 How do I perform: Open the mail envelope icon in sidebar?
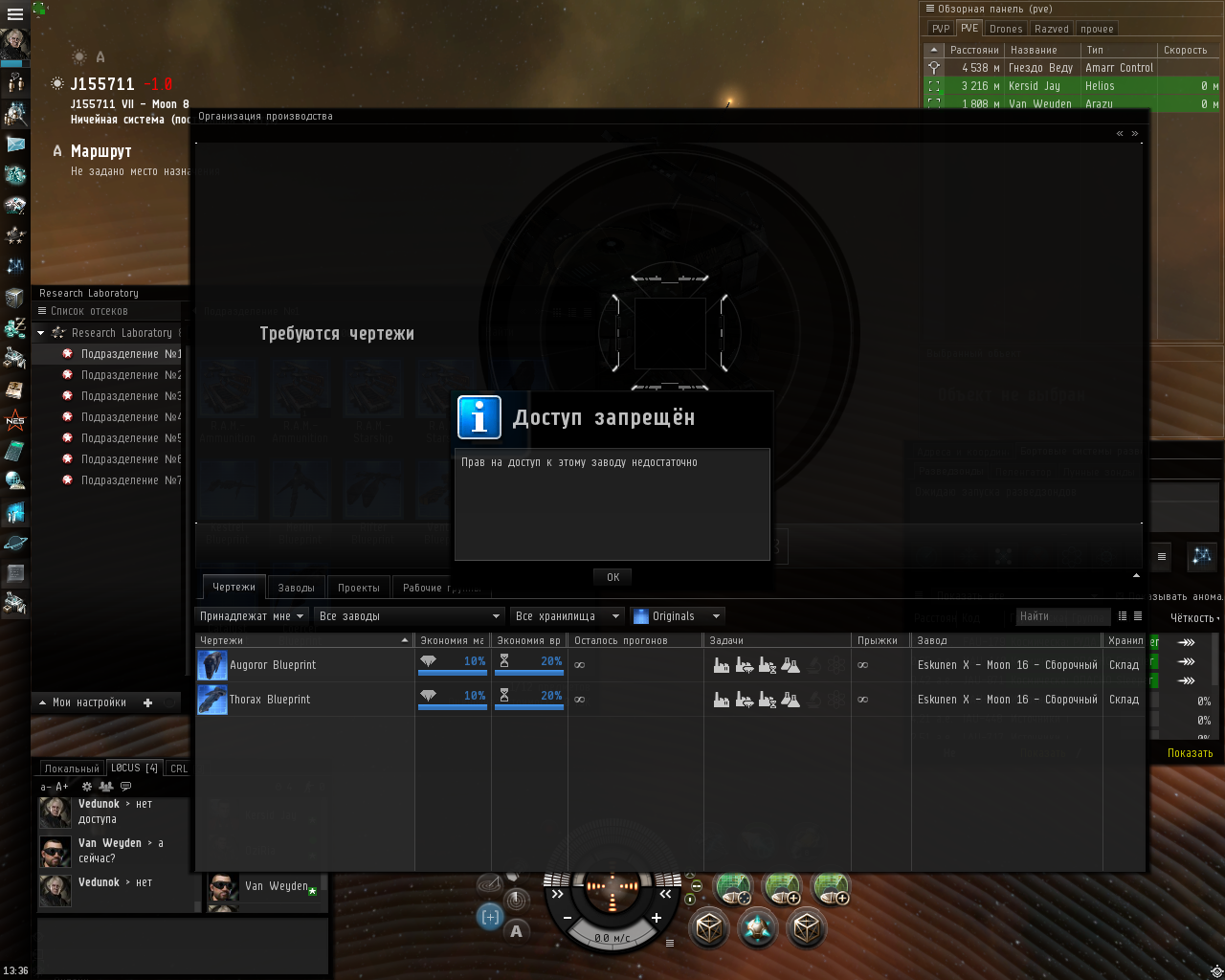pyautogui.click(x=15, y=145)
